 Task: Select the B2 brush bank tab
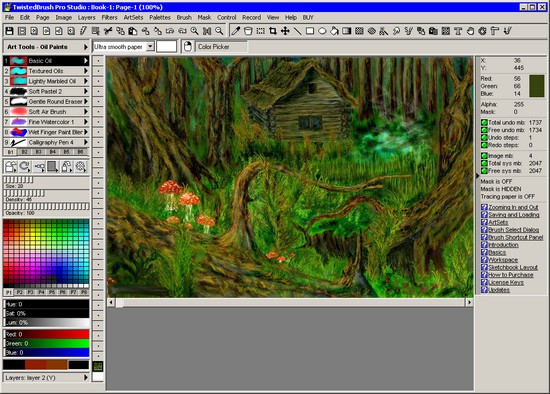coord(24,152)
